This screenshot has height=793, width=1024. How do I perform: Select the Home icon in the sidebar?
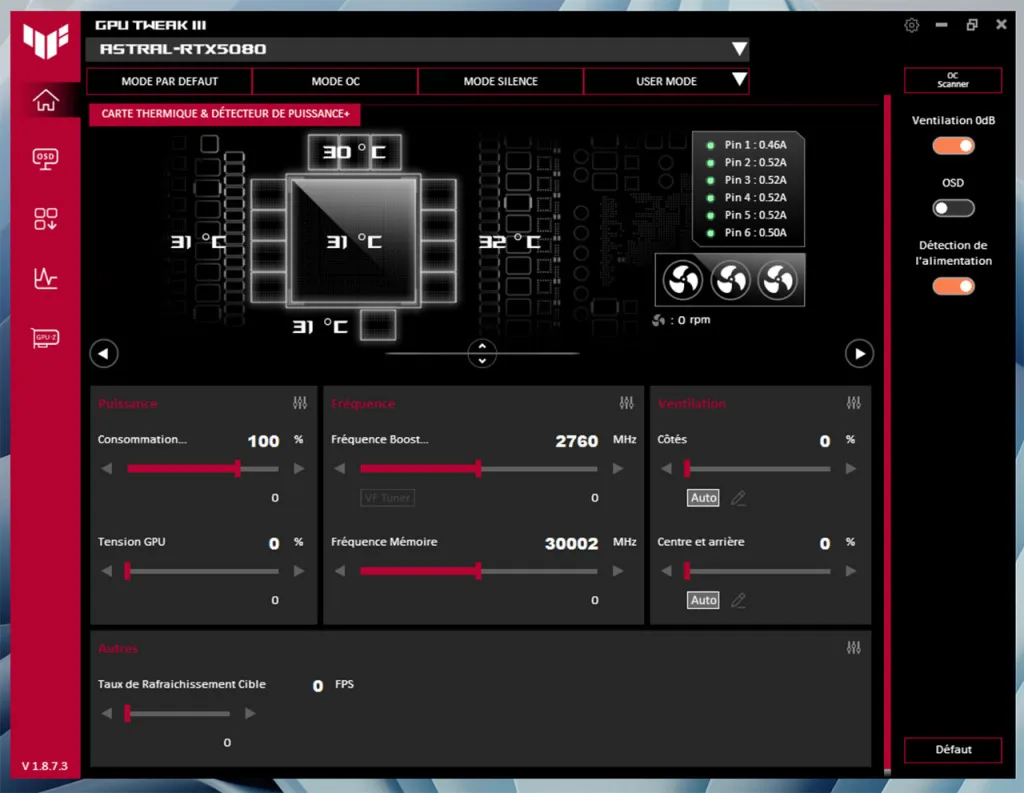pyautogui.click(x=45, y=100)
